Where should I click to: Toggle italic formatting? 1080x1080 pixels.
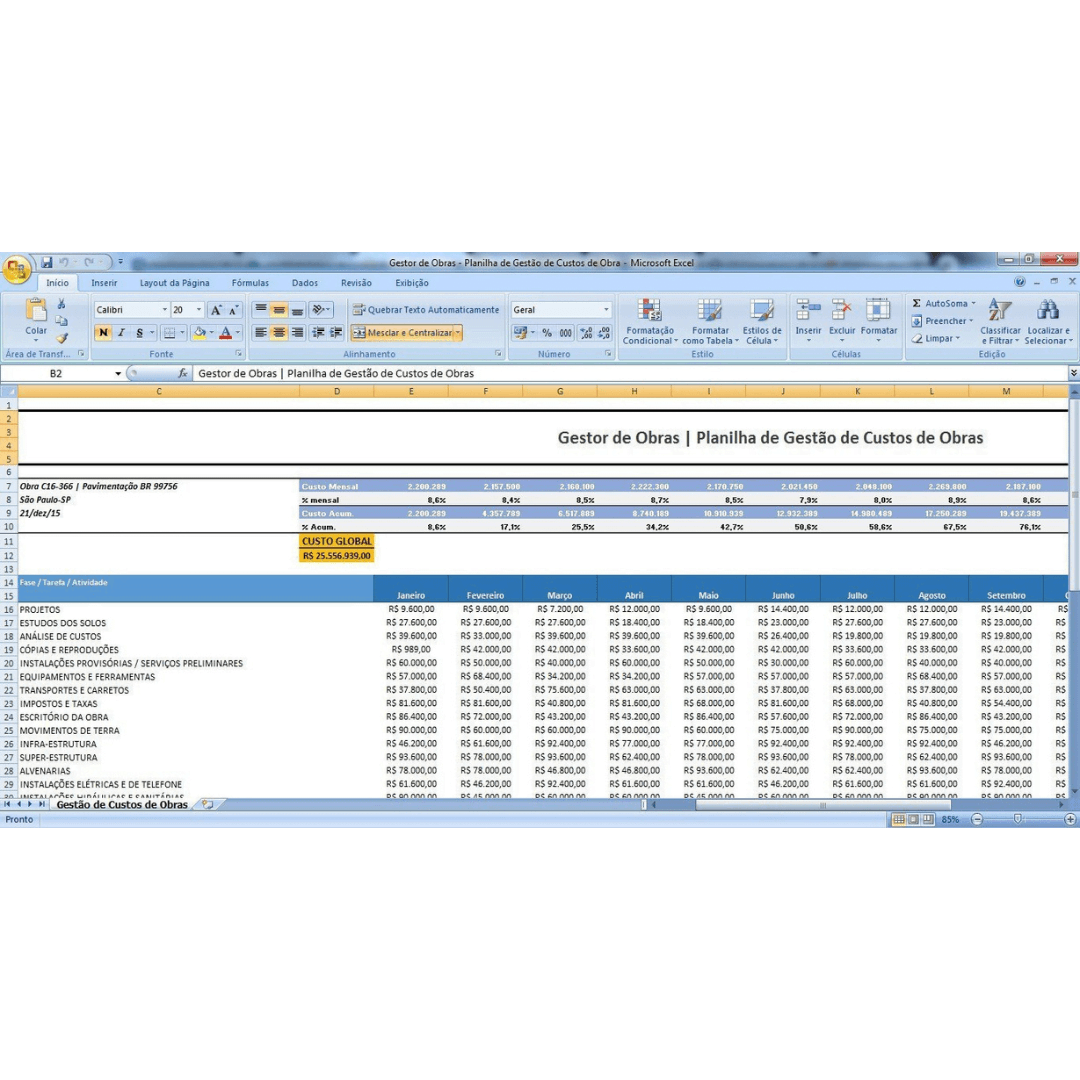tap(121, 333)
